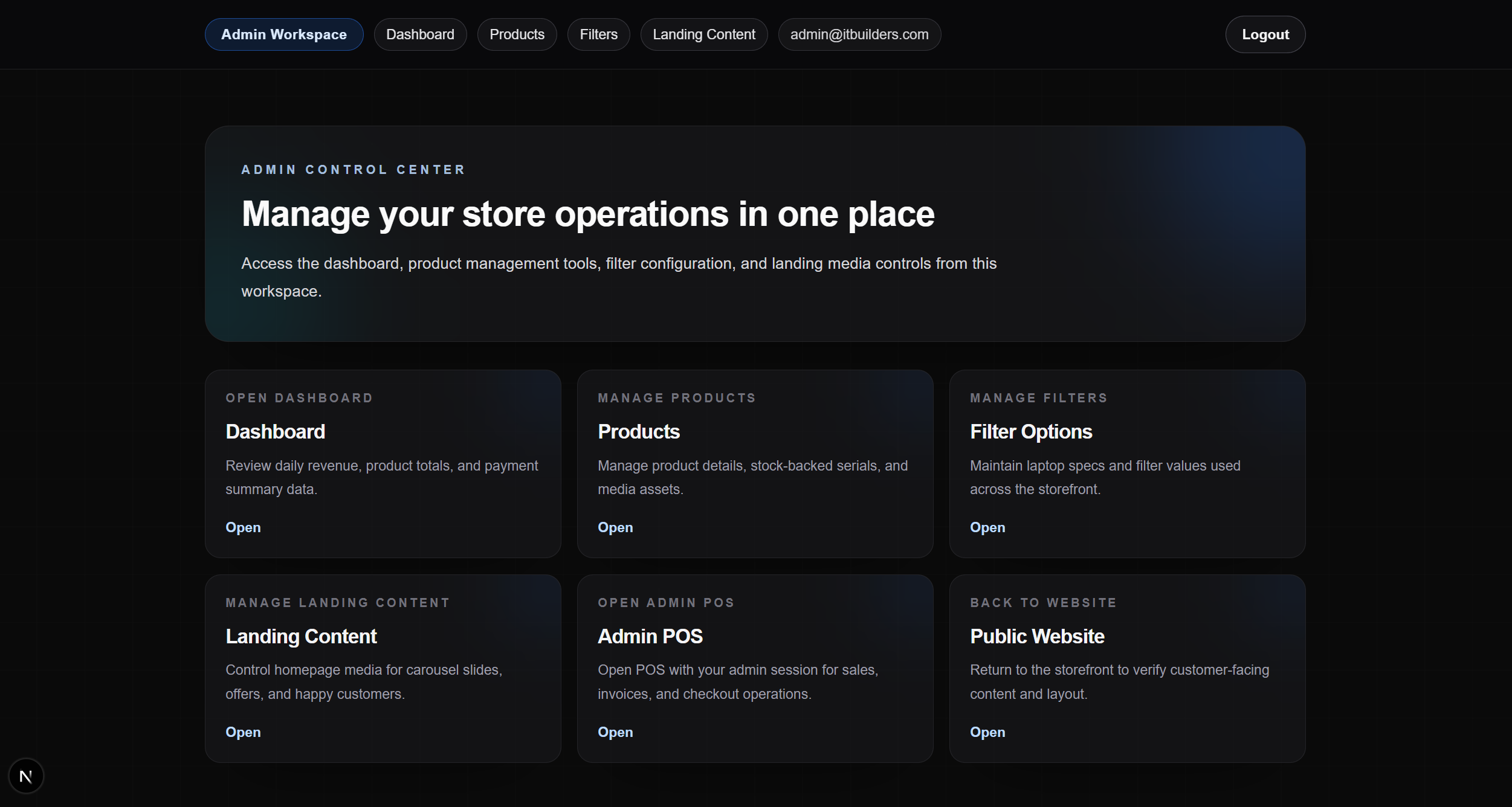Click 'Open POS with your admin session' text
The height and width of the screenshot is (807, 1512).
coord(738,682)
